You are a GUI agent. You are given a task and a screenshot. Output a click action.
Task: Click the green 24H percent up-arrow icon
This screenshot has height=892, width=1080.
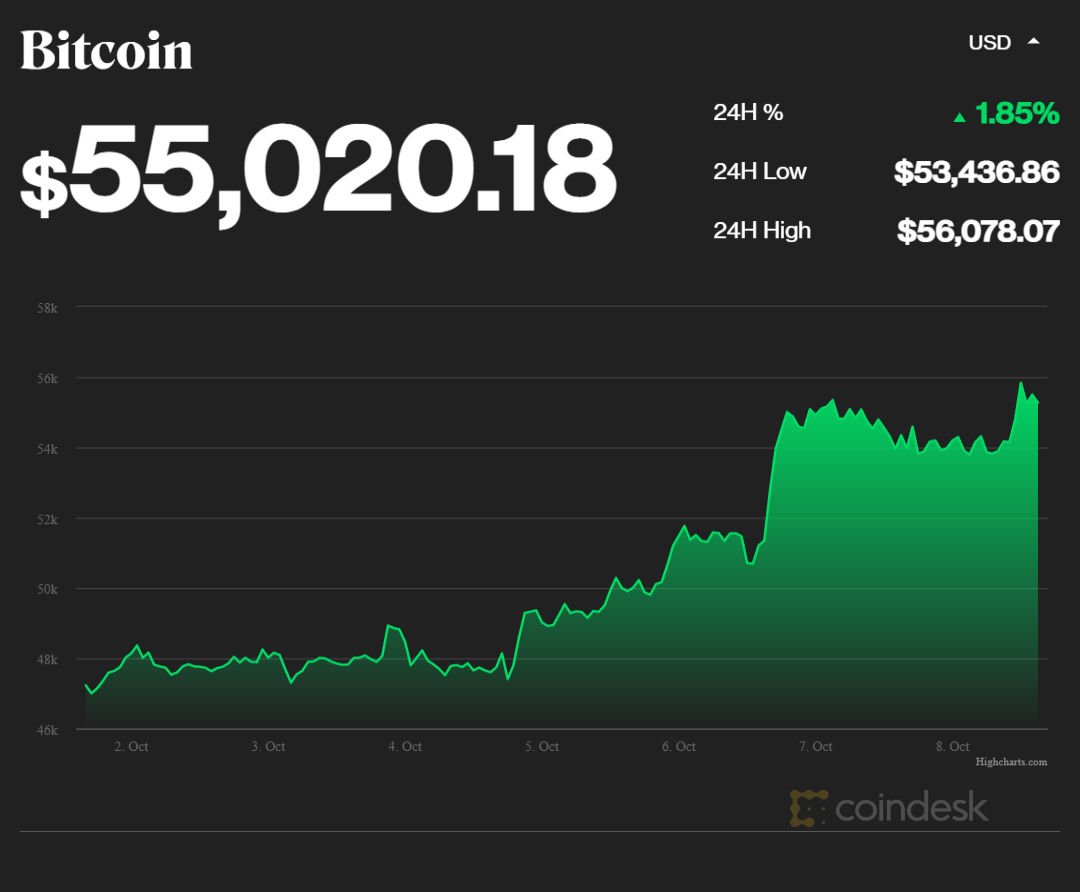click(960, 117)
